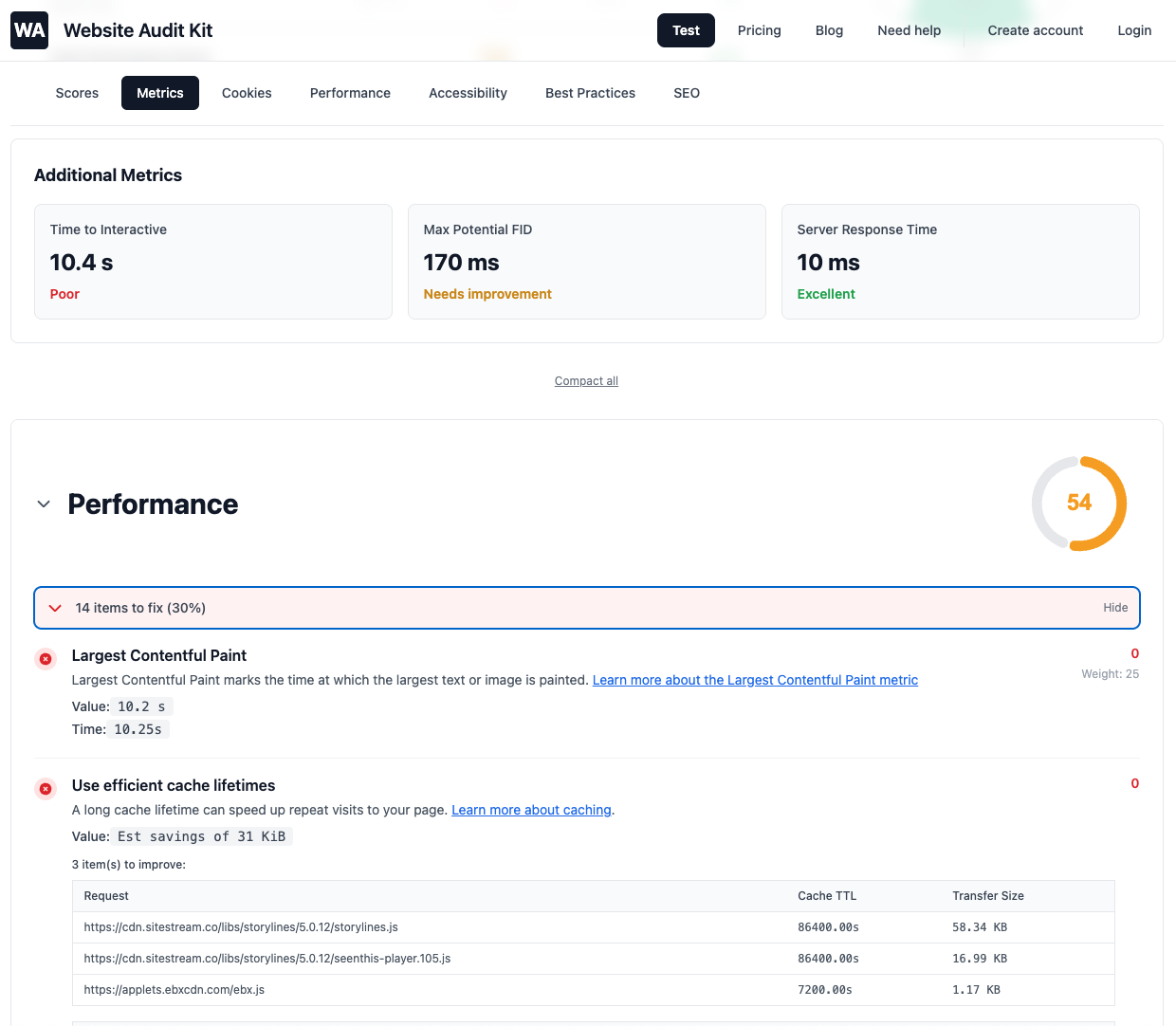Click the Performance score gauge showing 54
This screenshot has height=1026, width=1176.
pyautogui.click(x=1079, y=504)
